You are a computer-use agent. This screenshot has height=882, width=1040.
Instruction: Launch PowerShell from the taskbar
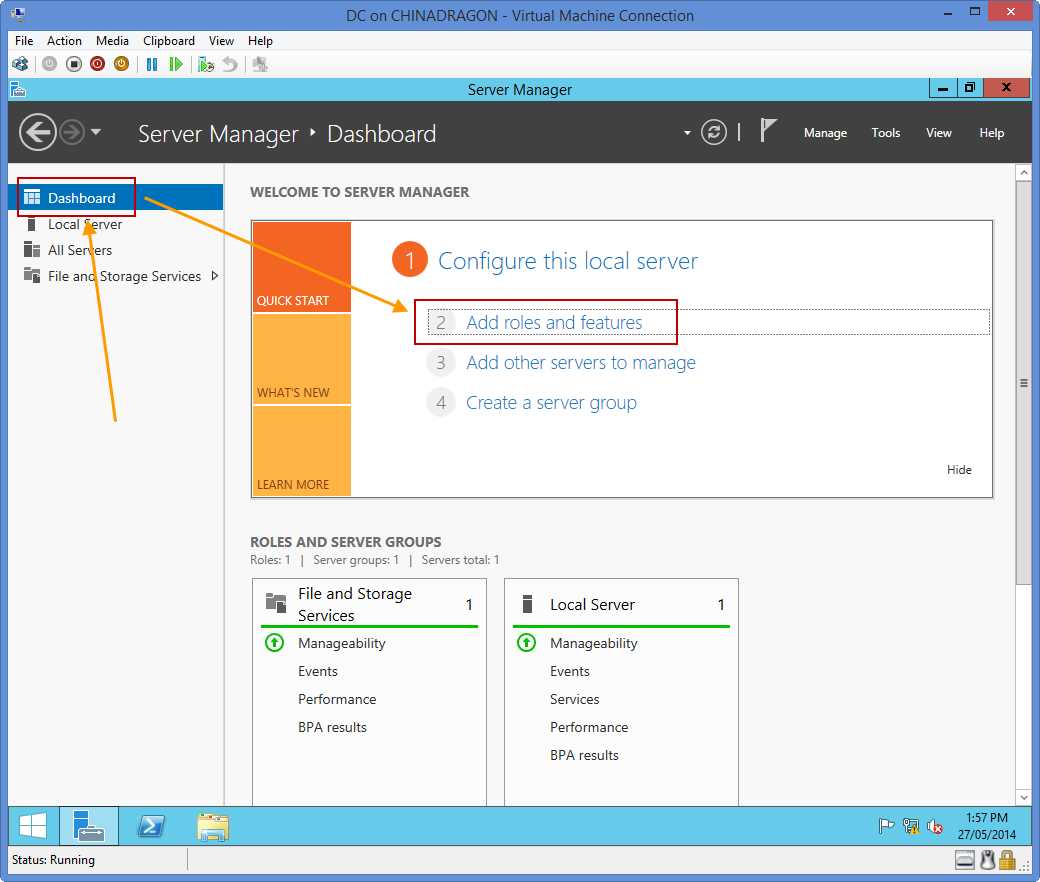coord(151,826)
